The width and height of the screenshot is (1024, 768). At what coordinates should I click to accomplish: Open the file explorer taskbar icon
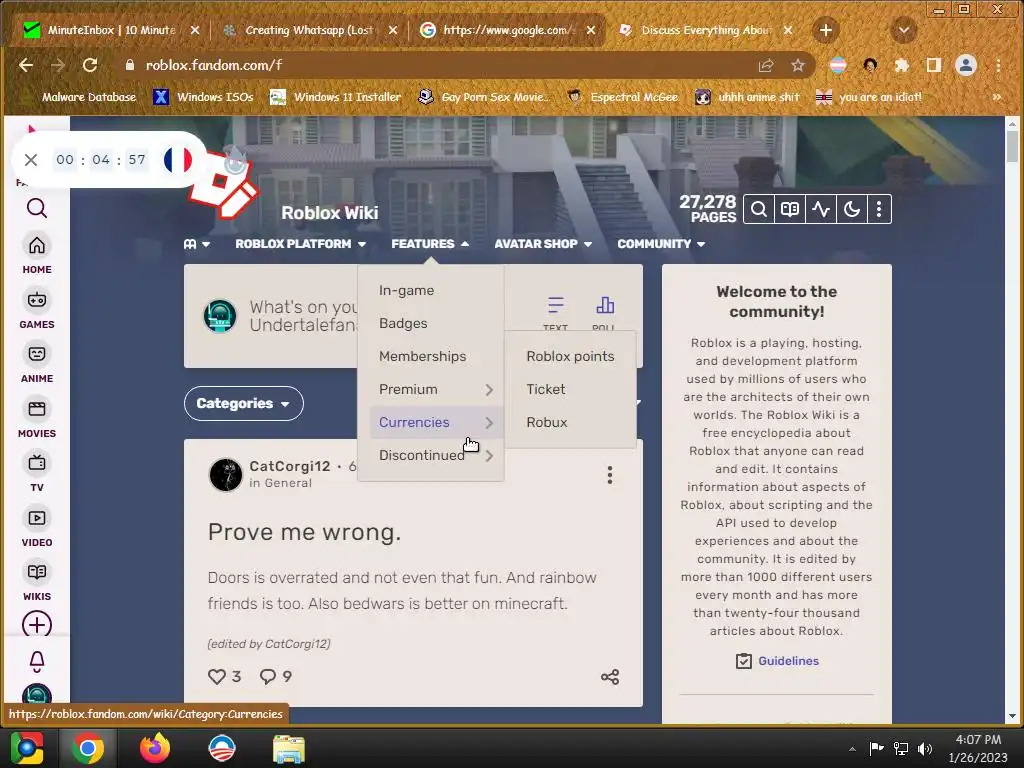[288, 748]
